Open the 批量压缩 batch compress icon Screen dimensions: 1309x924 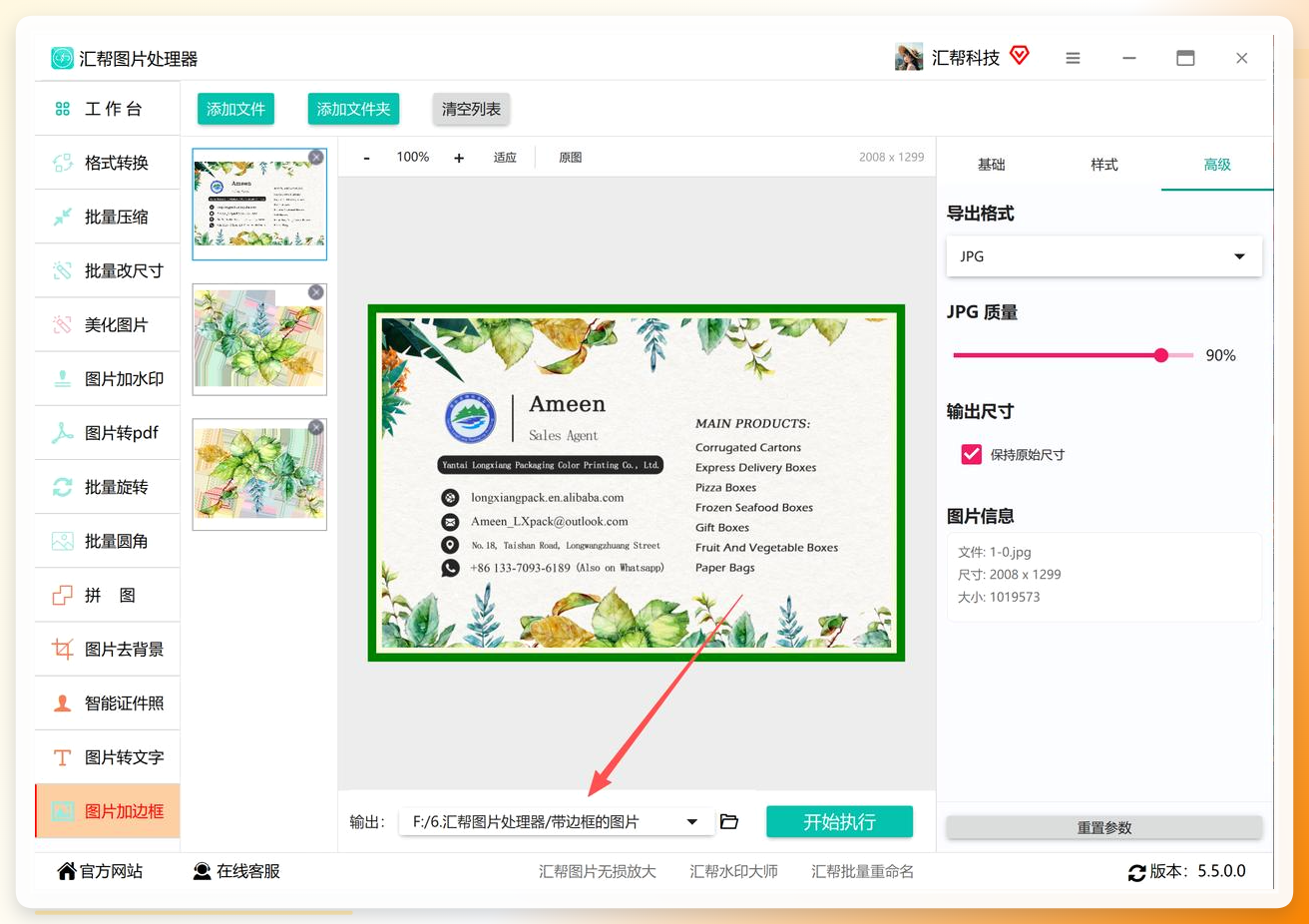point(63,217)
